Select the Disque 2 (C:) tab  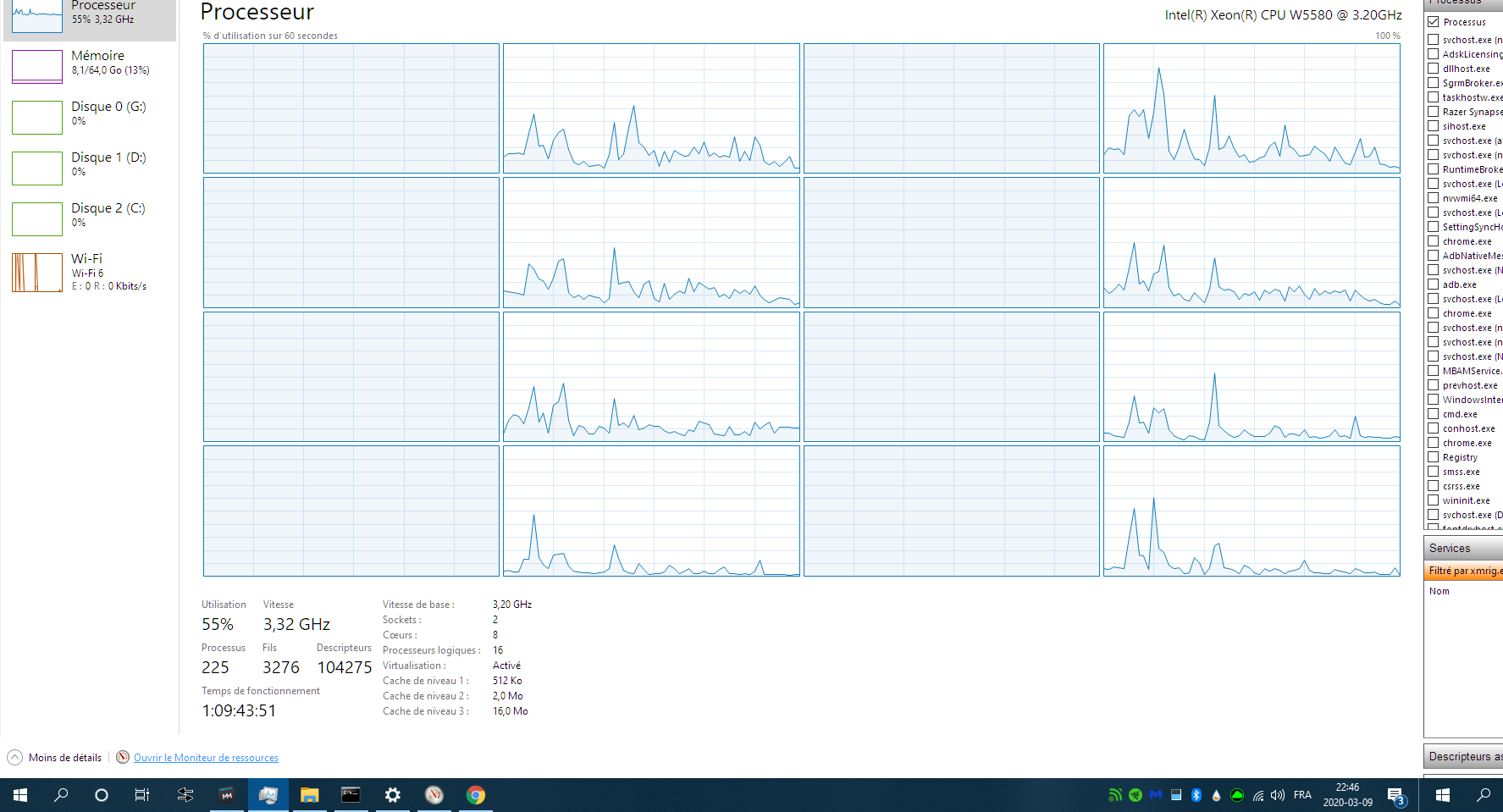tap(89, 216)
